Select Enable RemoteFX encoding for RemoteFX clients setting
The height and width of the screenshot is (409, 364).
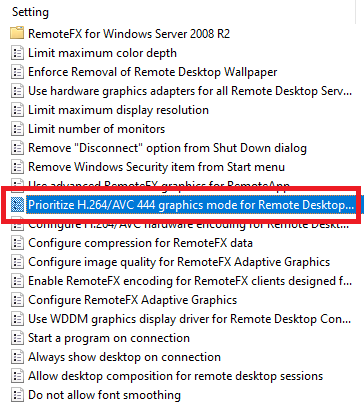click(190, 281)
